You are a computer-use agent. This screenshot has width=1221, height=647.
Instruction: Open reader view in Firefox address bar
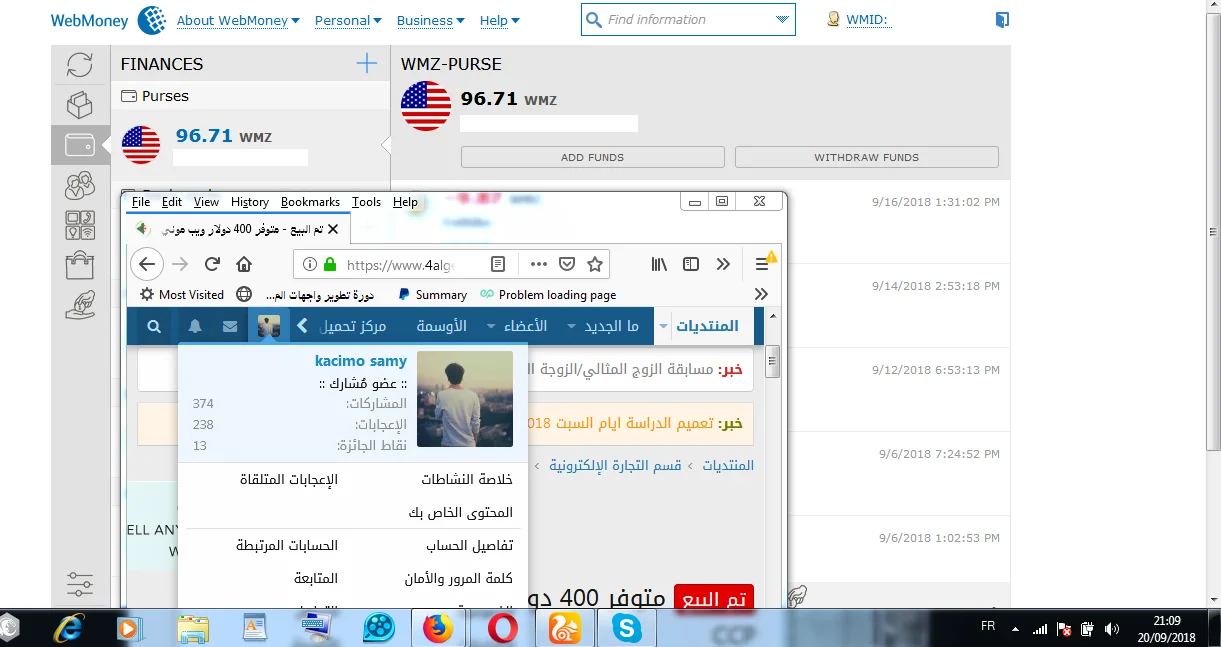(498, 264)
